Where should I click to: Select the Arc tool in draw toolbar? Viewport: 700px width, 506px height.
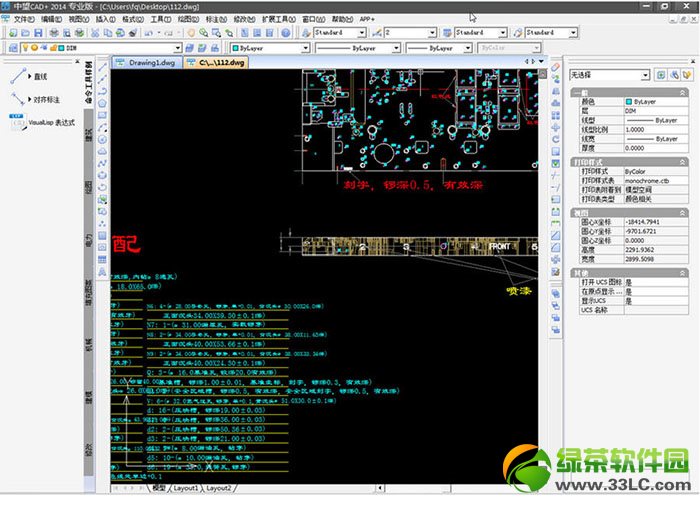(x=102, y=128)
